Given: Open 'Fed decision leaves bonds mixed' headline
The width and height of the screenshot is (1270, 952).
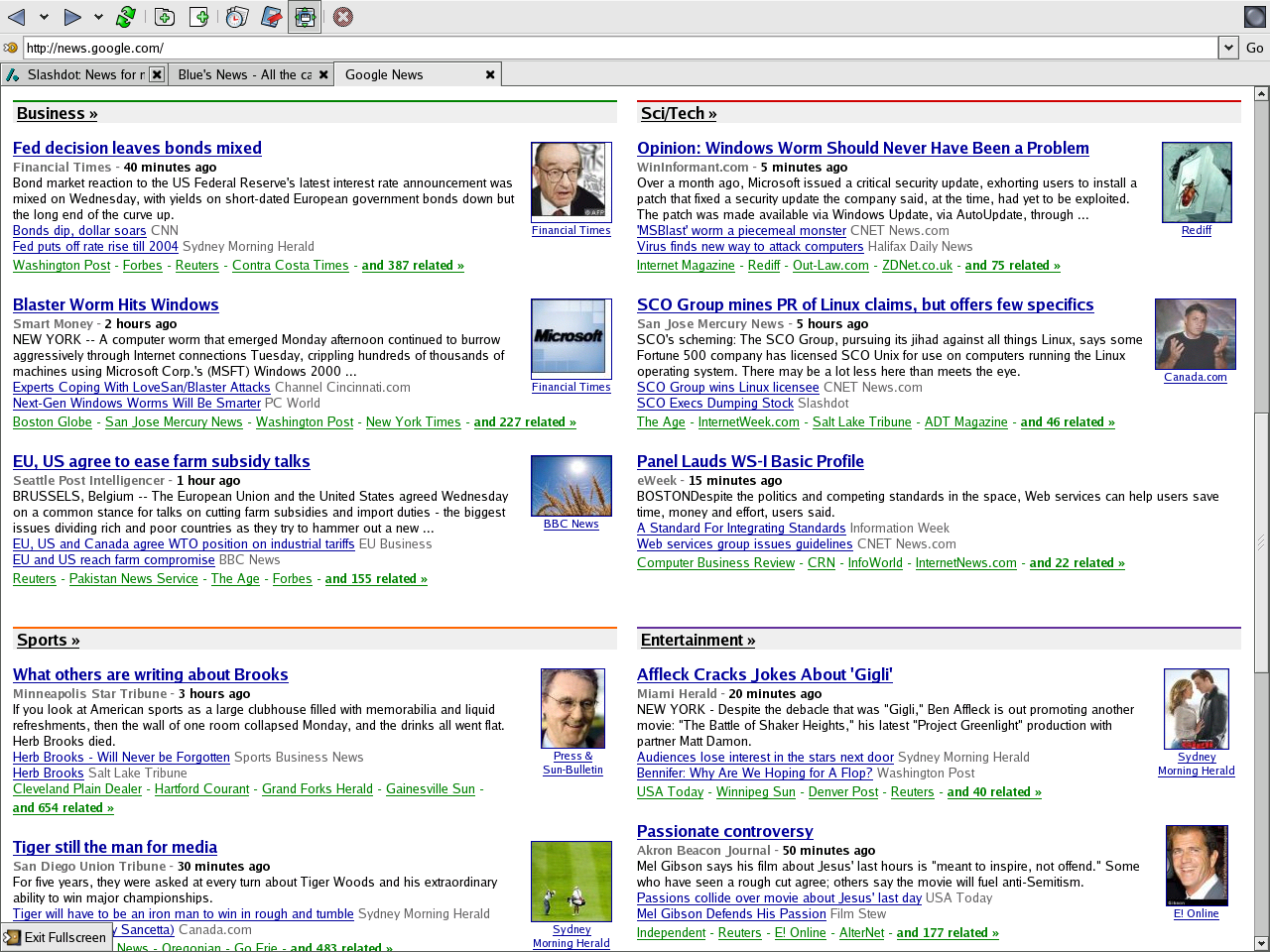Looking at the screenshot, I should 137,148.
